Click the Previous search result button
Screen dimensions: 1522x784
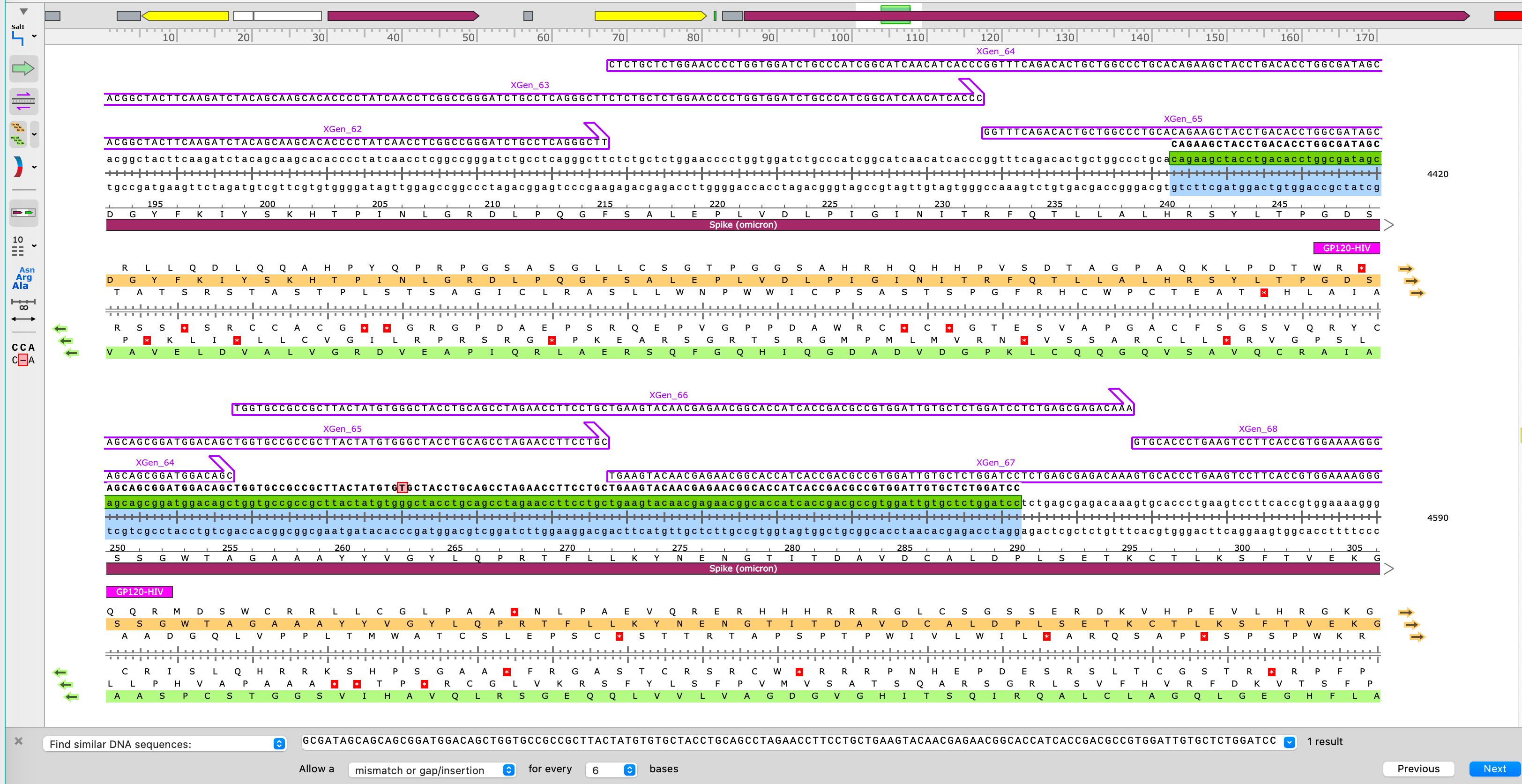[x=1418, y=769]
